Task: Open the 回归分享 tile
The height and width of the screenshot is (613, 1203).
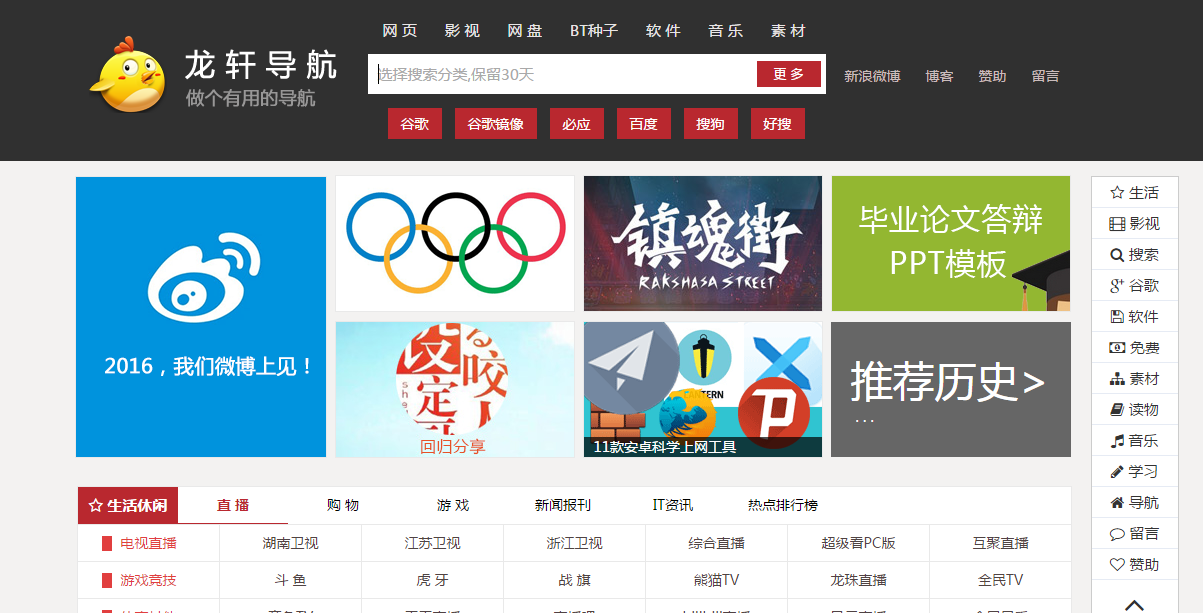Action: point(455,389)
